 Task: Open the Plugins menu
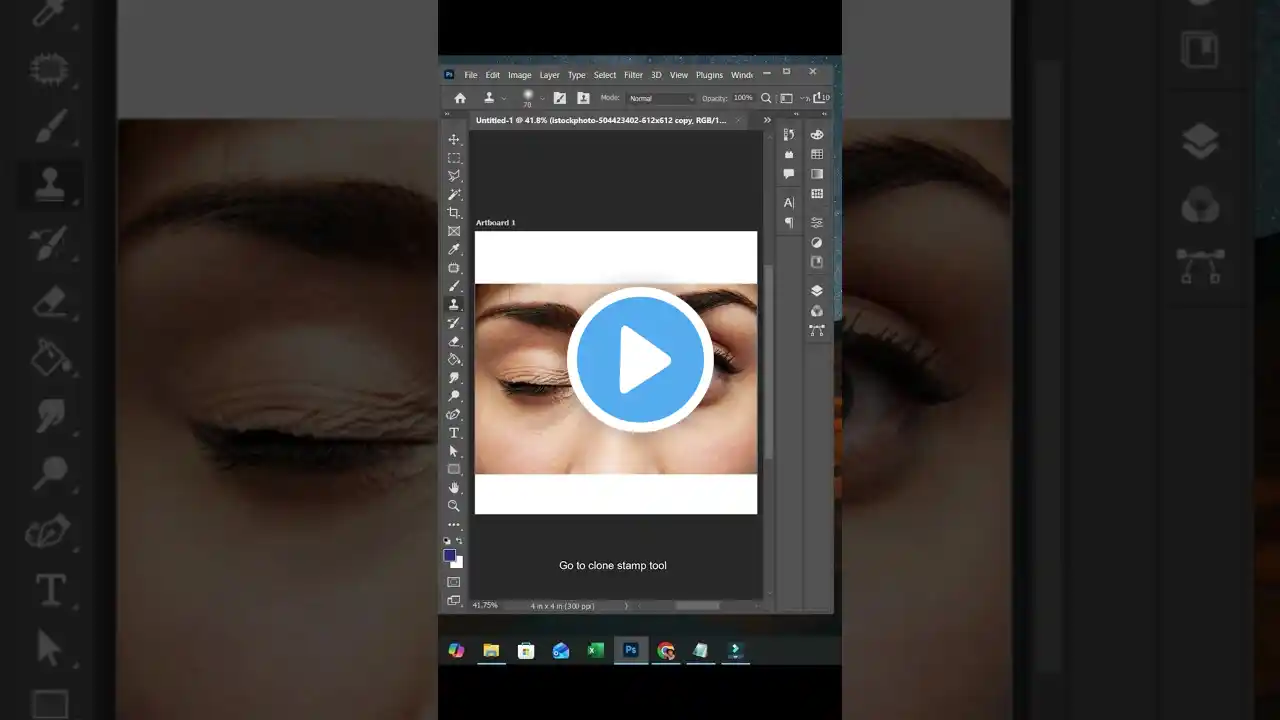coord(709,75)
